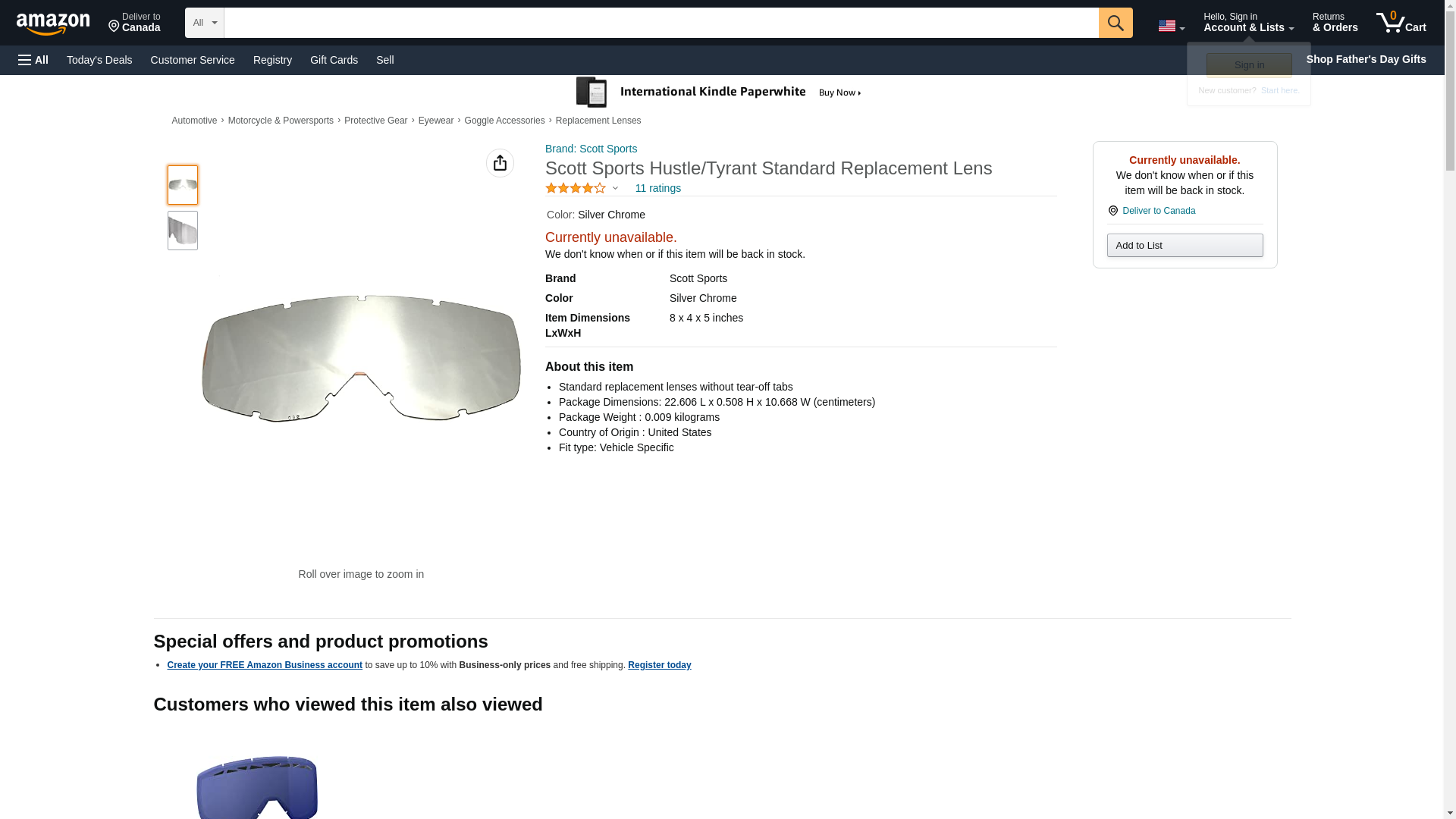
Task: Click into the search text field
Action: 661,23
